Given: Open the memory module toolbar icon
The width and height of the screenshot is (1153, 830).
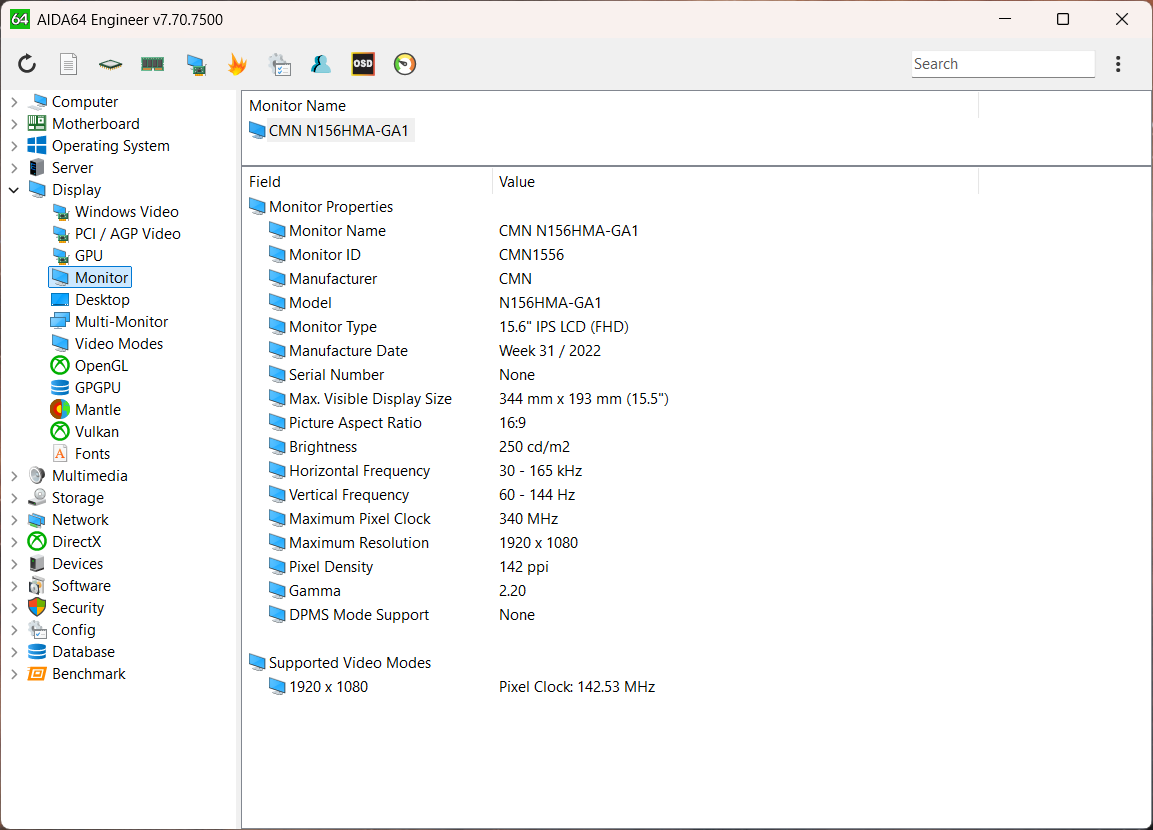Looking at the screenshot, I should [x=152, y=64].
